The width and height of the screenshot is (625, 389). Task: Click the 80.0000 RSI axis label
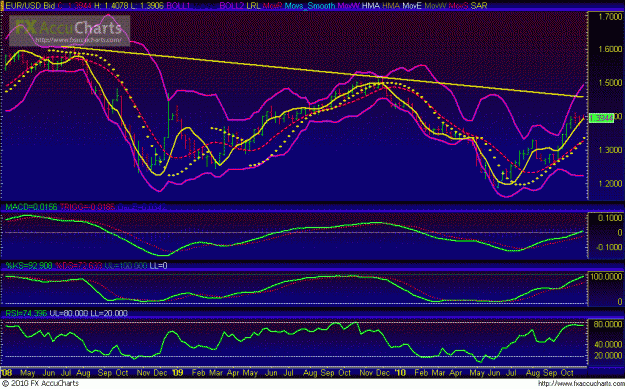[607, 324]
